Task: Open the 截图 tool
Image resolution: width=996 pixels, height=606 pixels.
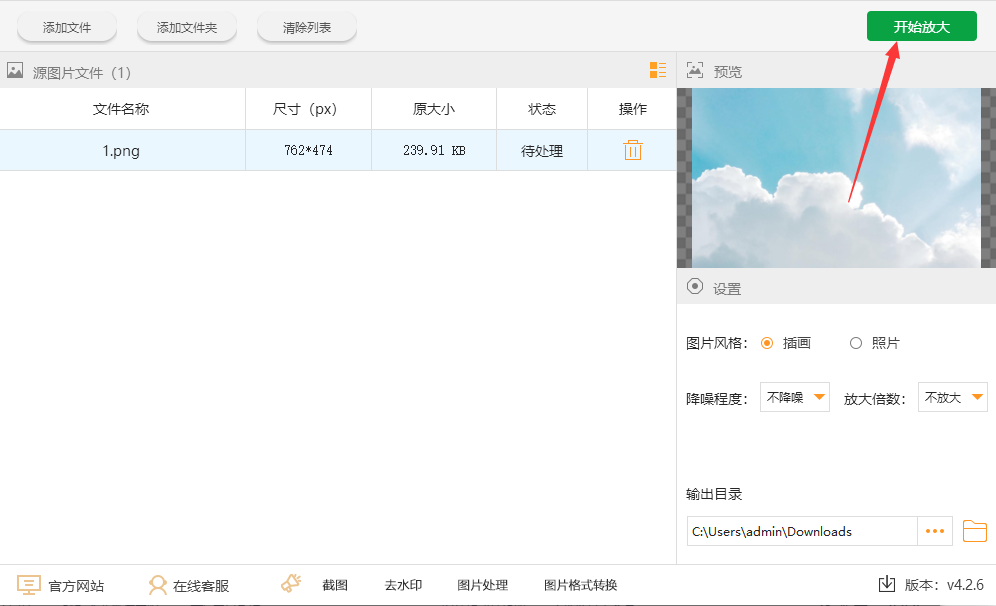Action: [335, 585]
